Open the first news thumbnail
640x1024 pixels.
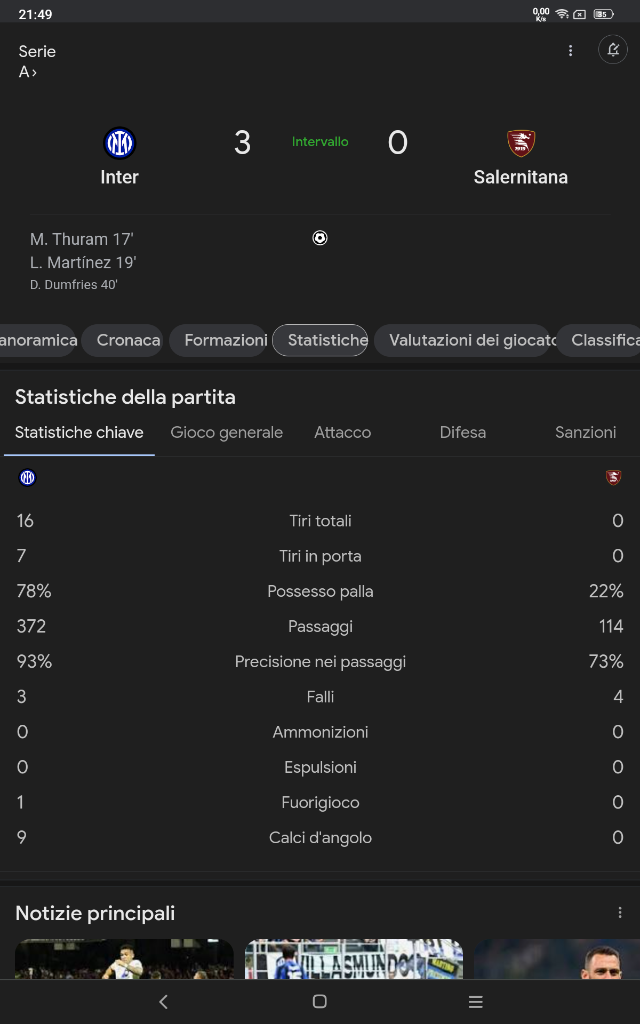[124, 959]
